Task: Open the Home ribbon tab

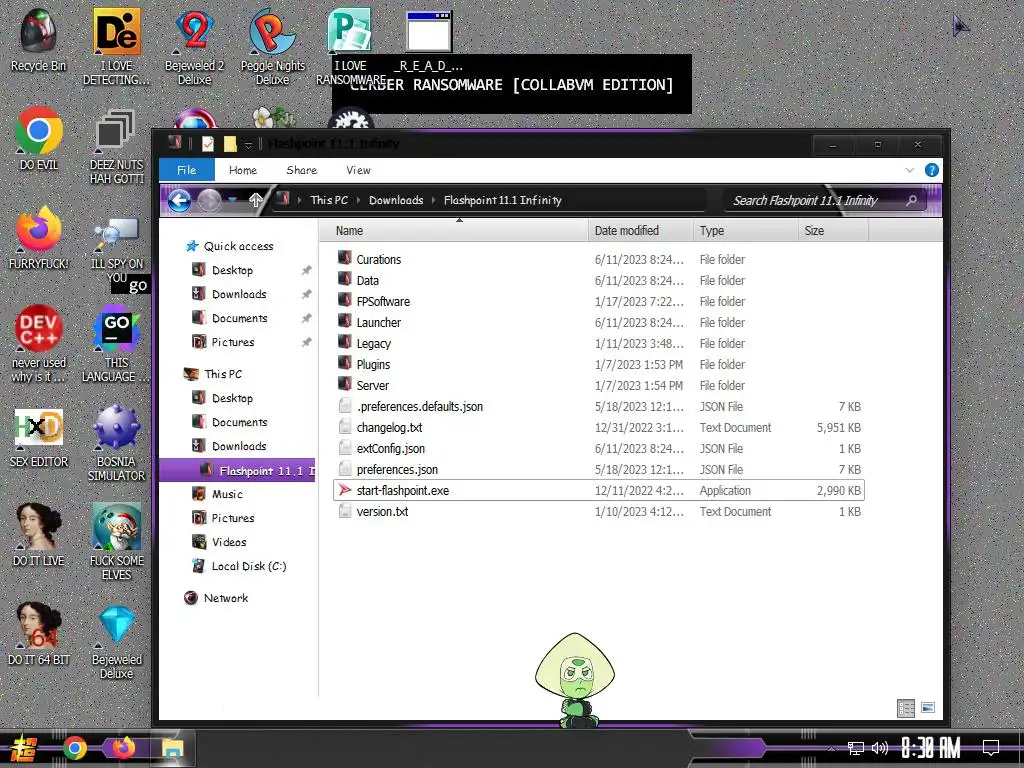Action: pyautogui.click(x=243, y=170)
